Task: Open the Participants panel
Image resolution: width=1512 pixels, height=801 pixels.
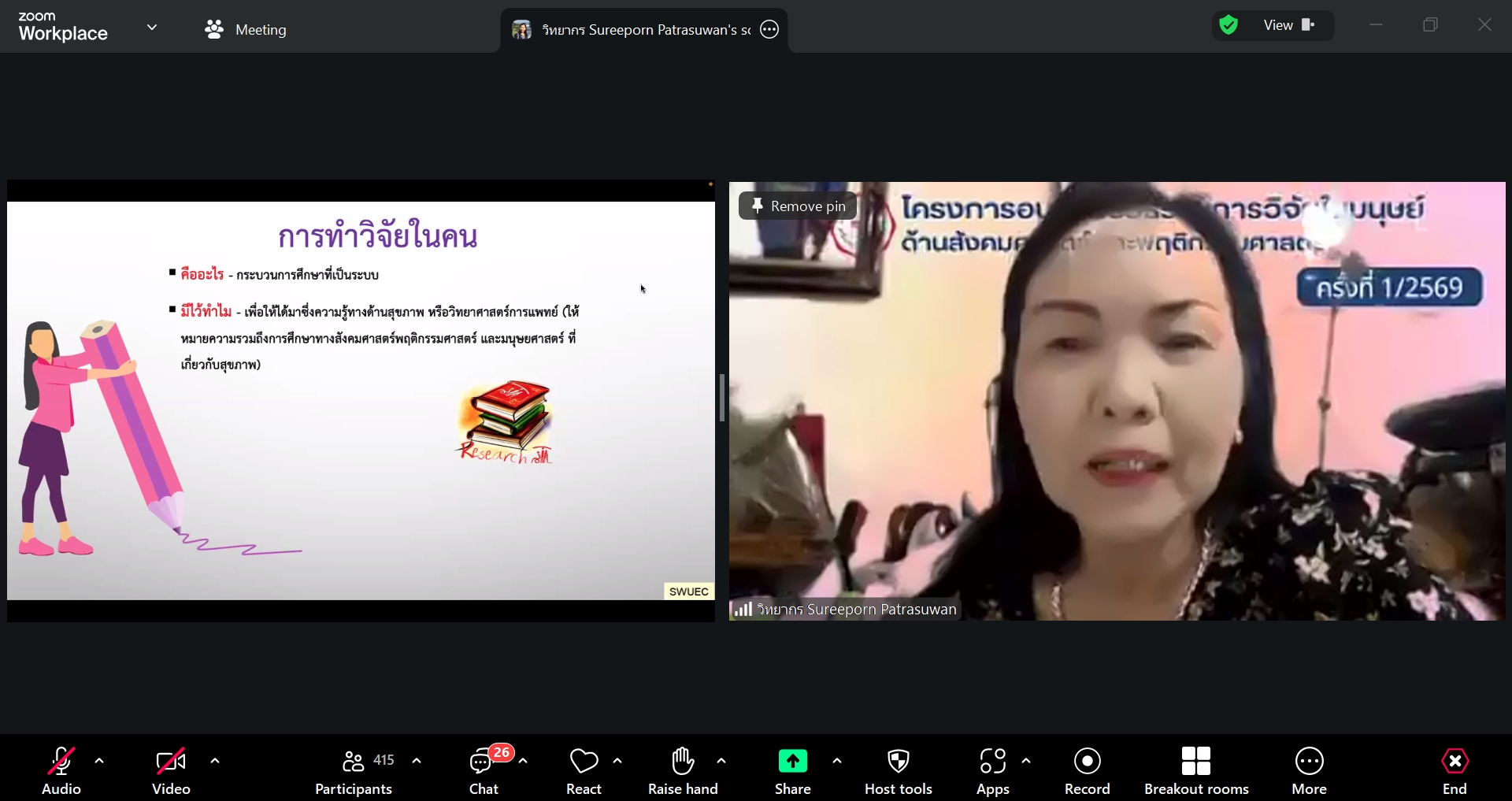Action: [x=354, y=769]
